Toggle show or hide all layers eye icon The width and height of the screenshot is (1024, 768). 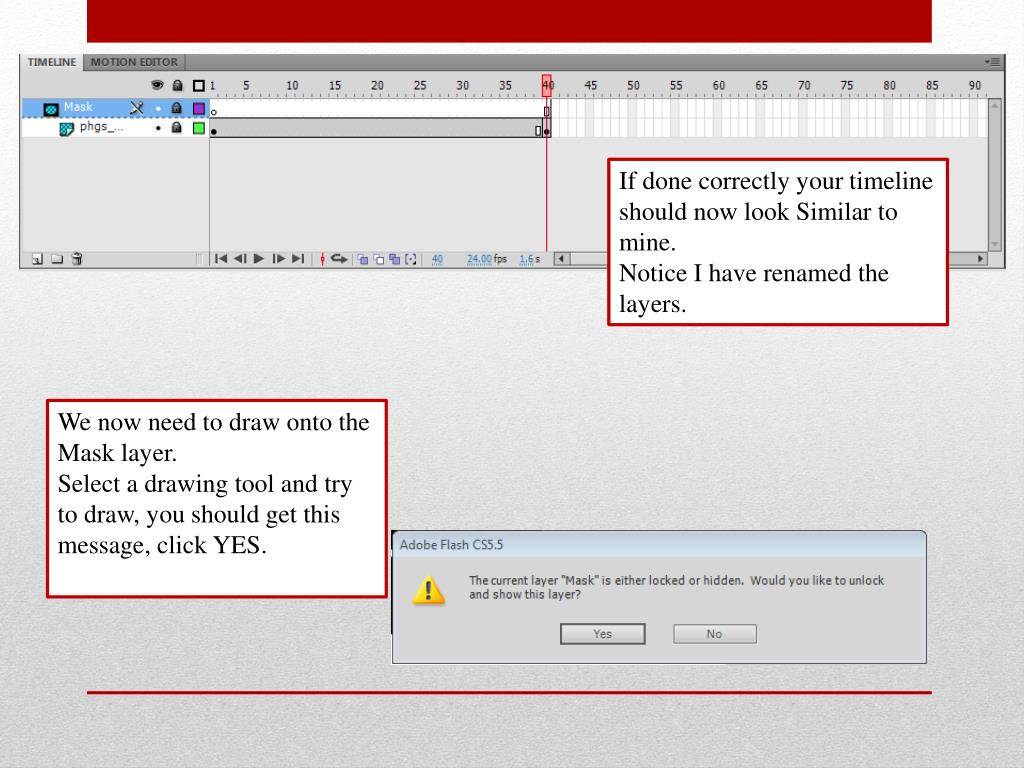tap(157, 85)
